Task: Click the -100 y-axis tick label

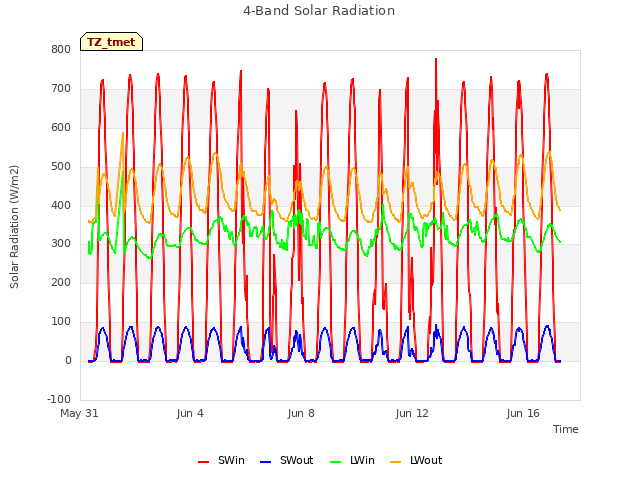Action: [x=59, y=399]
